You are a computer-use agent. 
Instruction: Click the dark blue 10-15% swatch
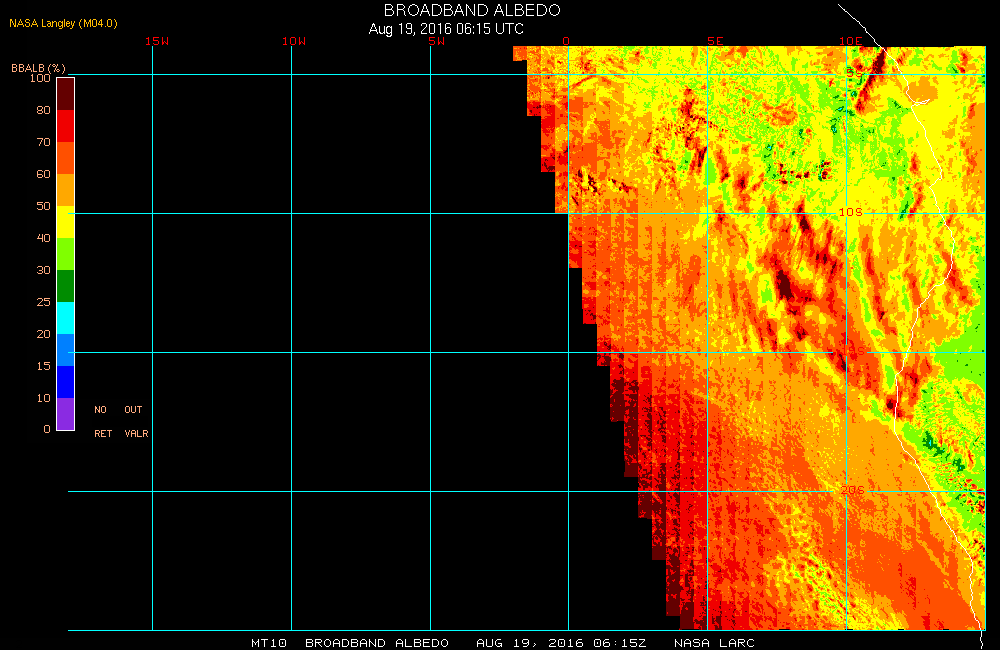coord(65,382)
